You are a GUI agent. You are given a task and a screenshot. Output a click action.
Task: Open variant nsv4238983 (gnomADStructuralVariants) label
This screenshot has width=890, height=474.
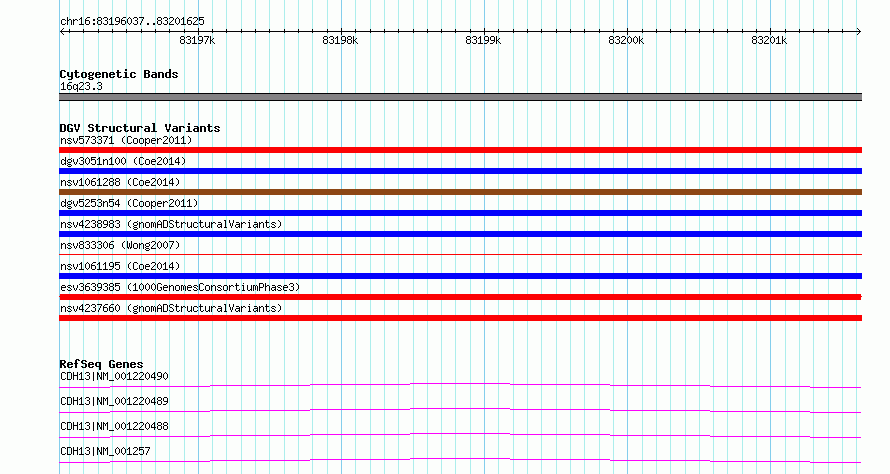click(171, 224)
